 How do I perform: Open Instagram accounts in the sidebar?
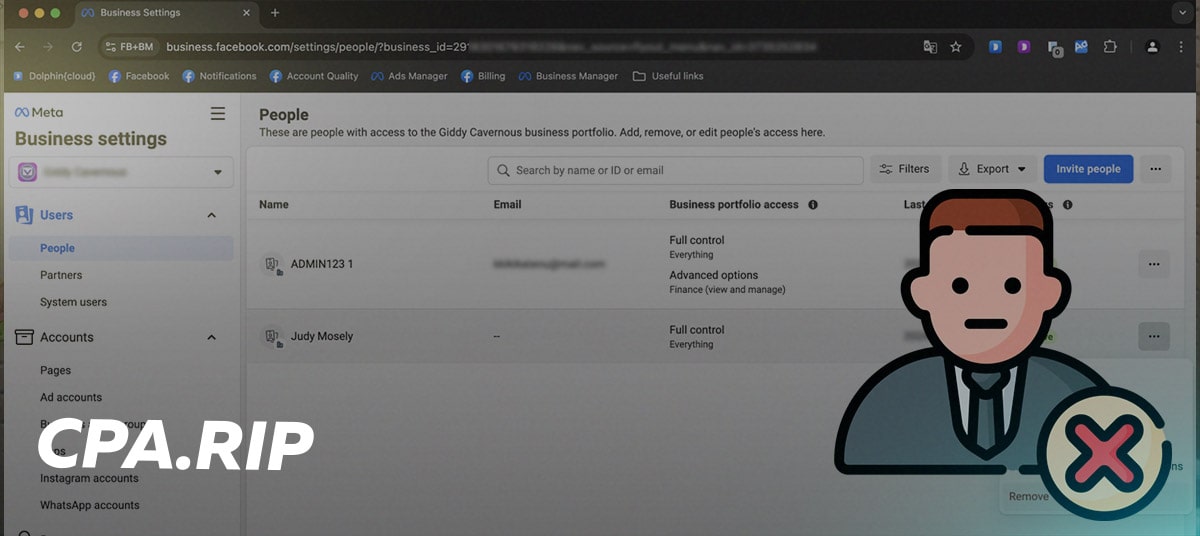click(x=89, y=478)
